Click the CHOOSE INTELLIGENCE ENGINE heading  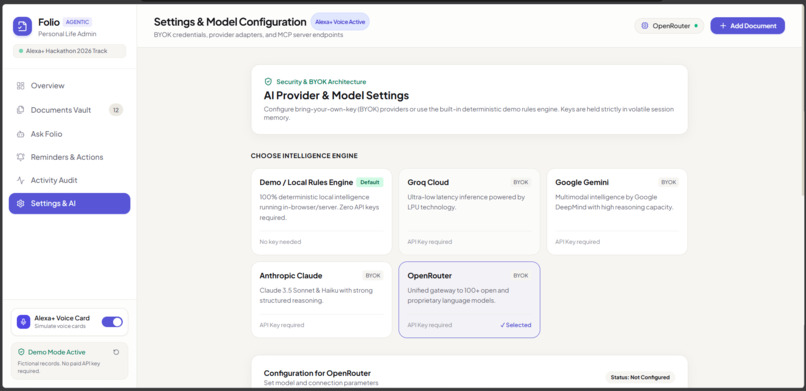304,156
